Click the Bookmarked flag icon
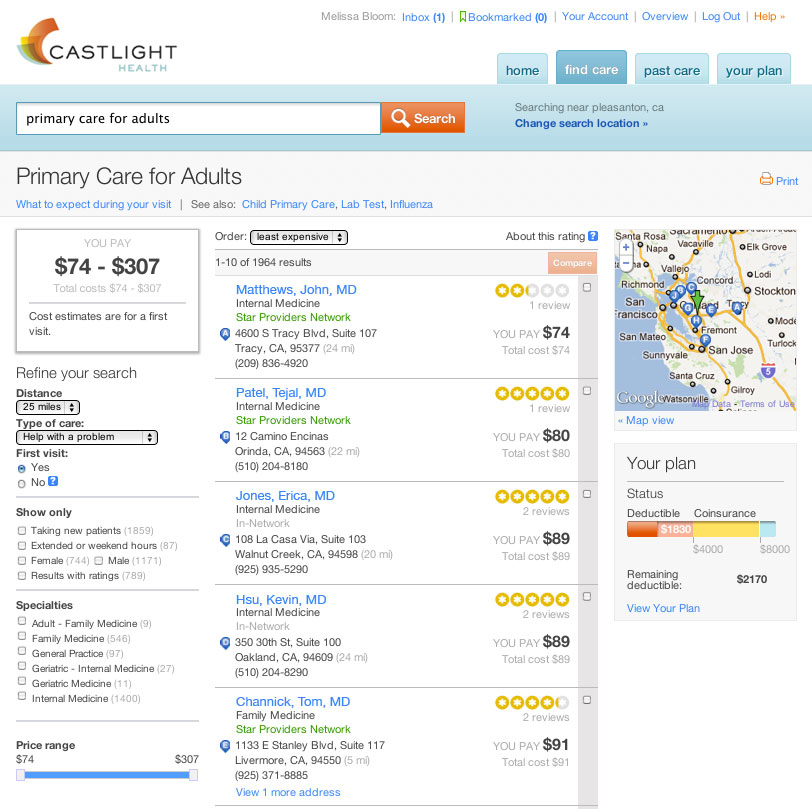This screenshot has height=809, width=812. (x=462, y=17)
